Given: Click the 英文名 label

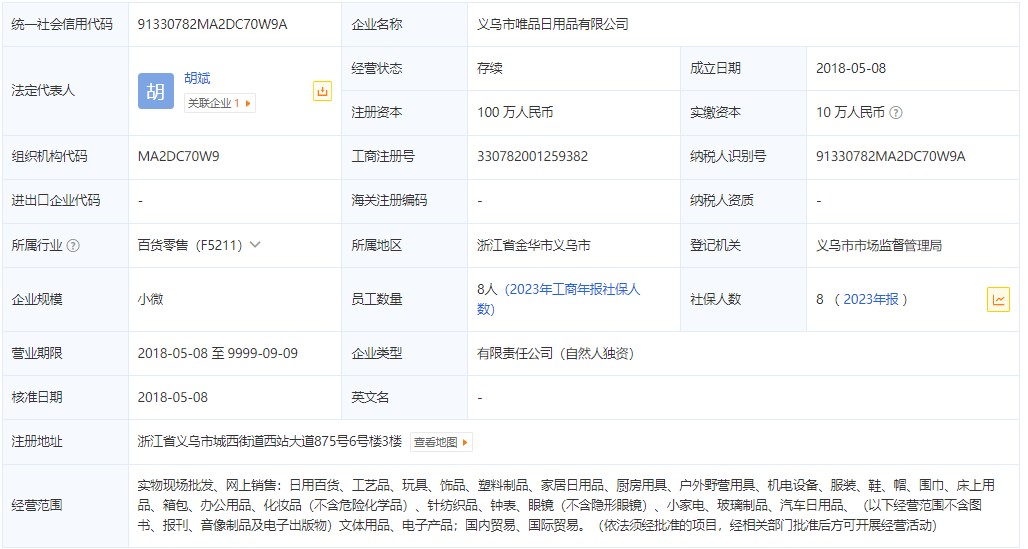Looking at the screenshot, I should tap(370, 397).
